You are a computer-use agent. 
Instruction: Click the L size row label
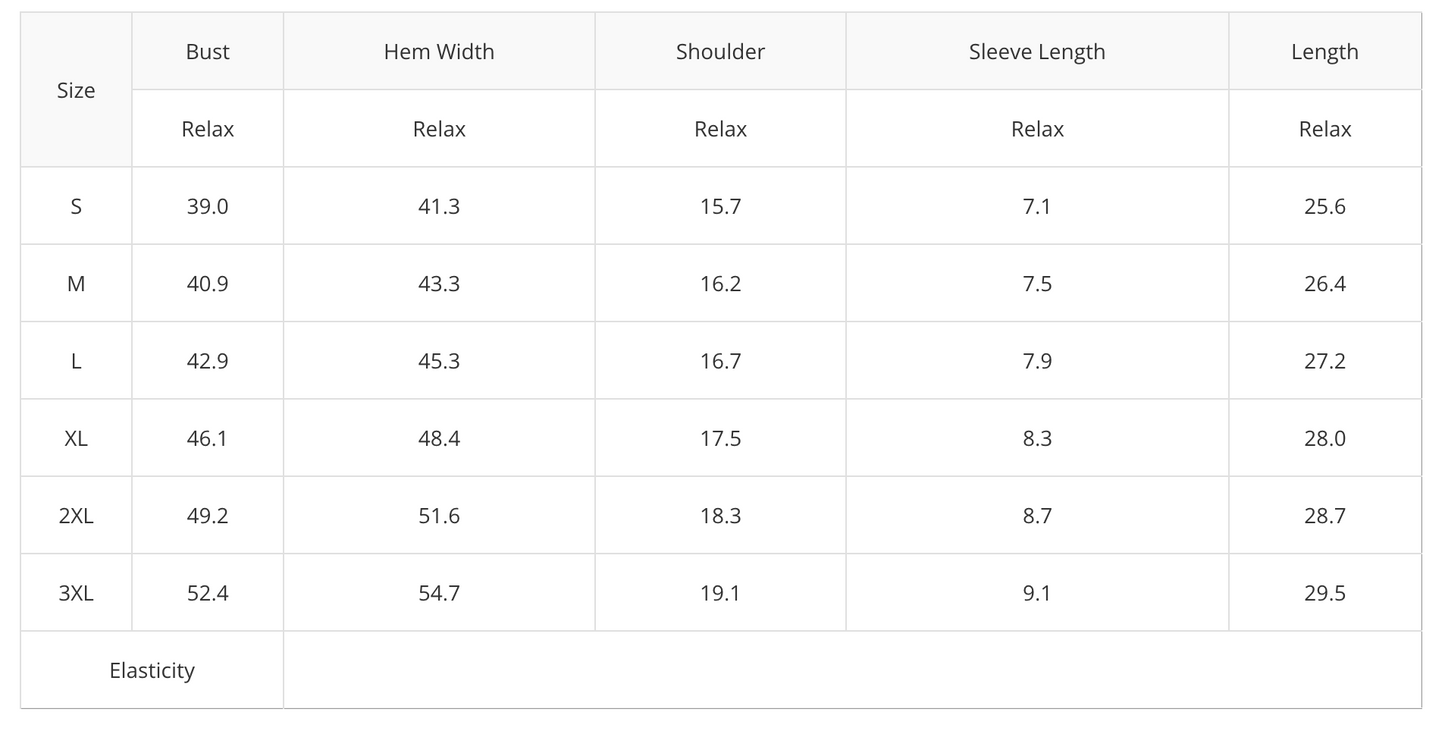pos(76,361)
